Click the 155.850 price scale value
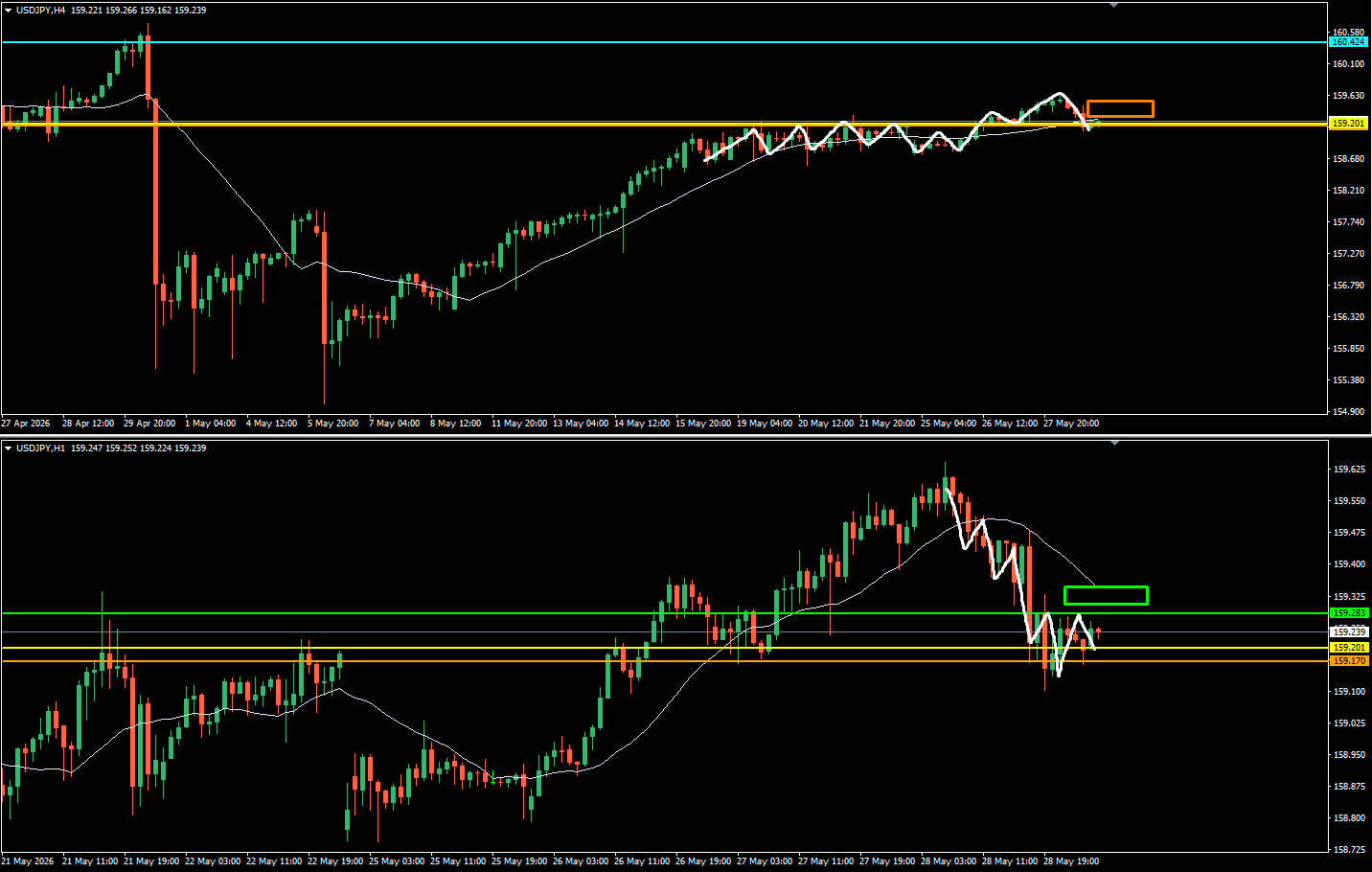The width and height of the screenshot is (1372, 872). 1348,349
